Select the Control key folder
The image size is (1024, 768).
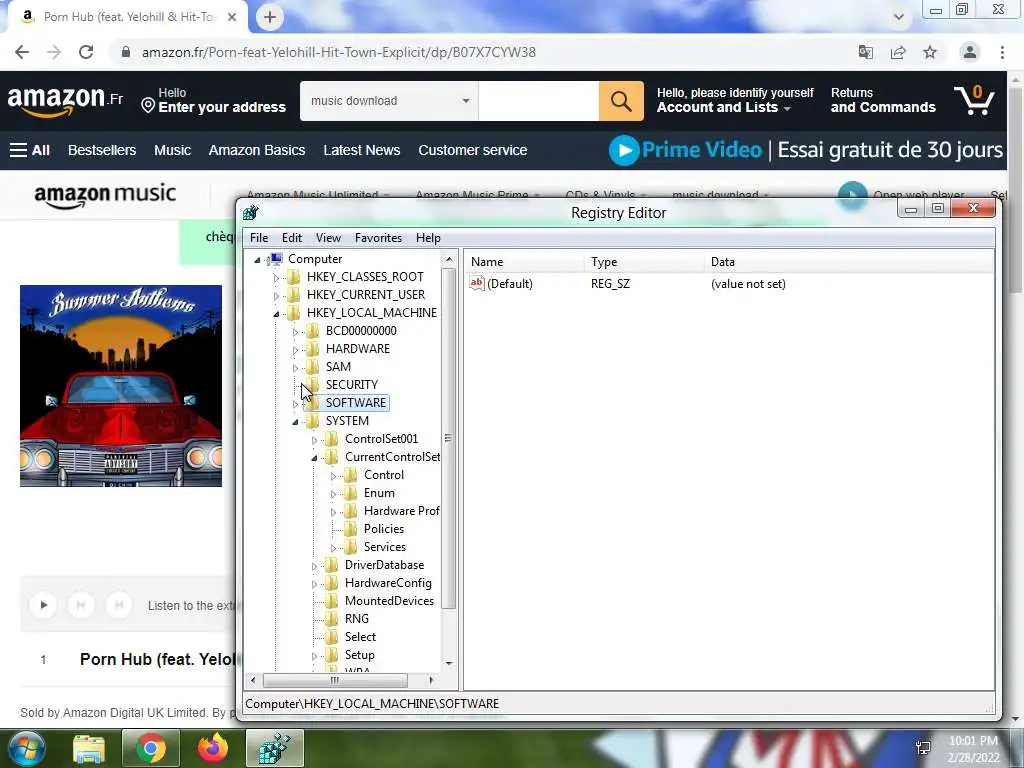383,475
